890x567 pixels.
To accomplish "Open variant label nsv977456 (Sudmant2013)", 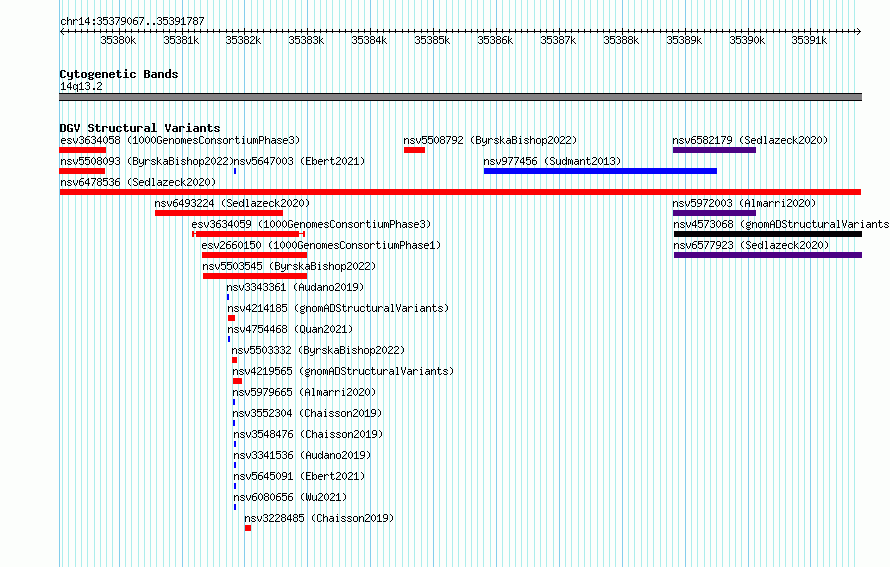I will (552, 161).
